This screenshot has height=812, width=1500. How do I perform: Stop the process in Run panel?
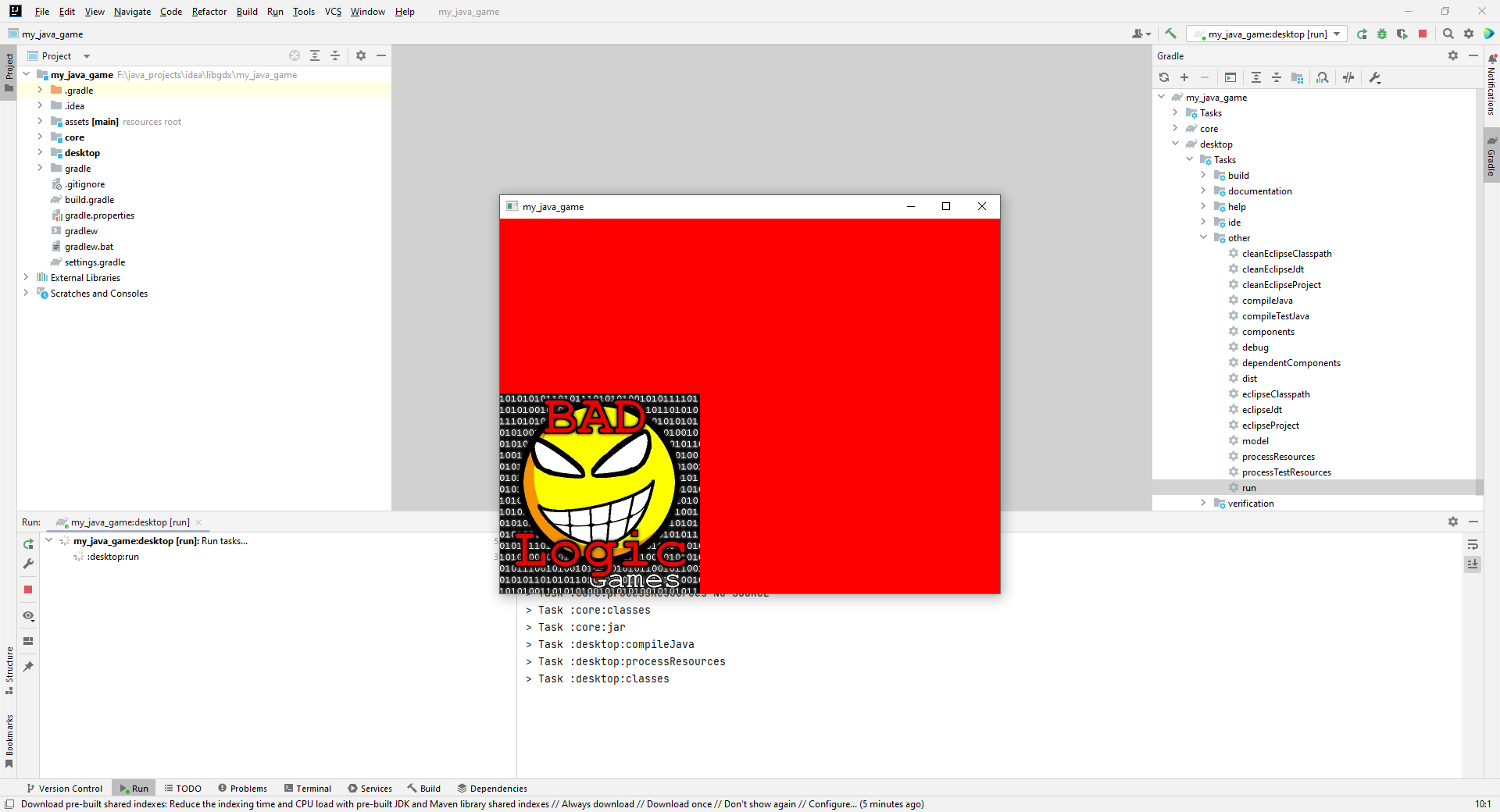[x=28, y=589]
